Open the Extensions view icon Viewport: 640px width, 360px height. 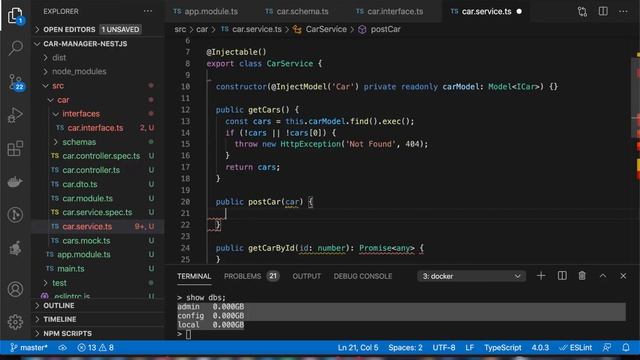pos(16,149)
